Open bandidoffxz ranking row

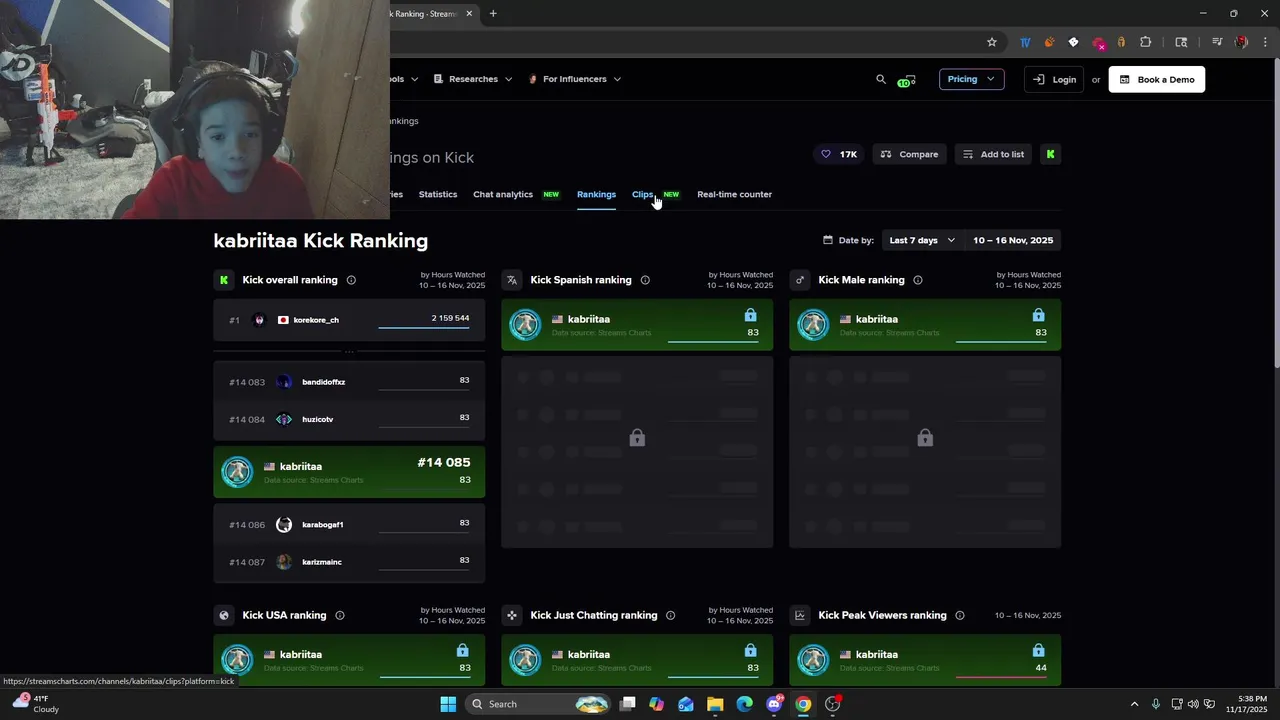(x=349, y=382)
